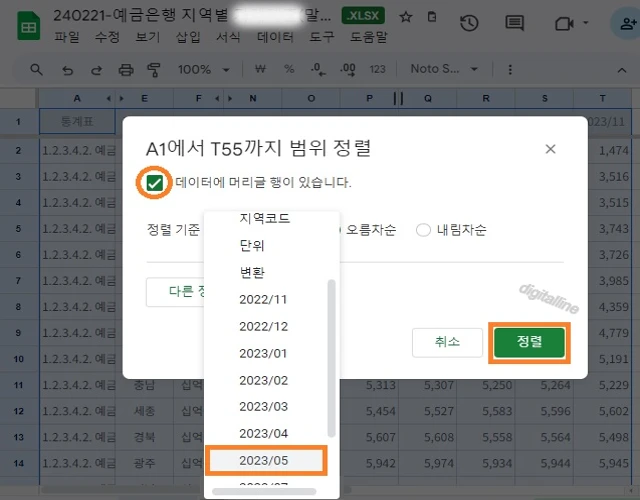The image size is (640, 500).
Task: Choose 2023/04 in the dropdown list
Action: click(265, 433)
